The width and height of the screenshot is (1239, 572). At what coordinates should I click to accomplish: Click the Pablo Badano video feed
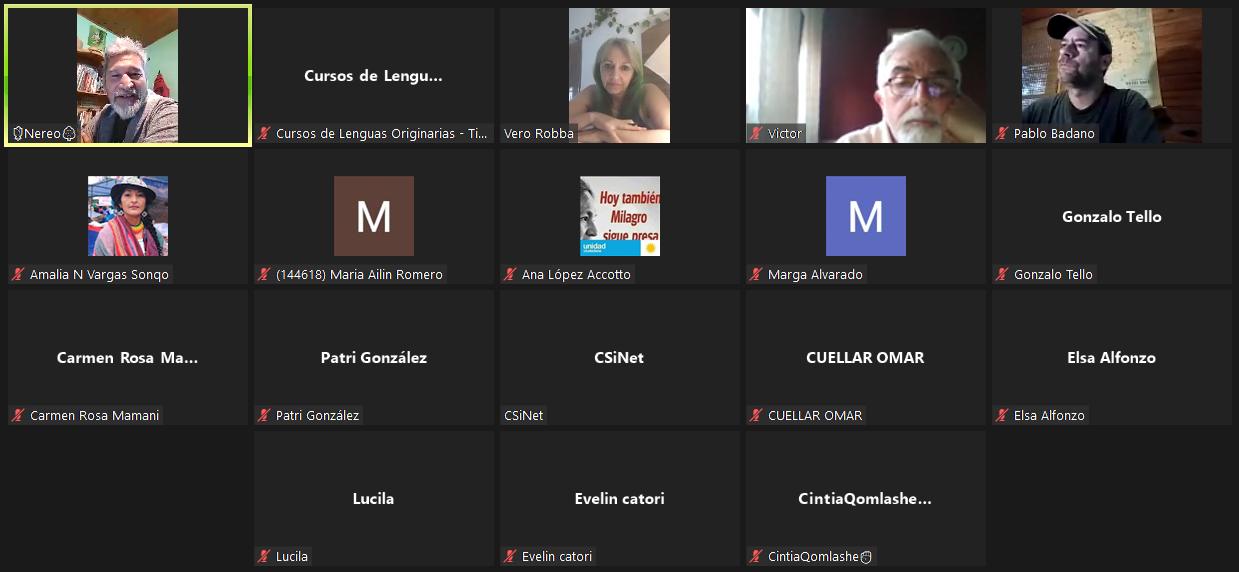click(x=1111, y=75)
